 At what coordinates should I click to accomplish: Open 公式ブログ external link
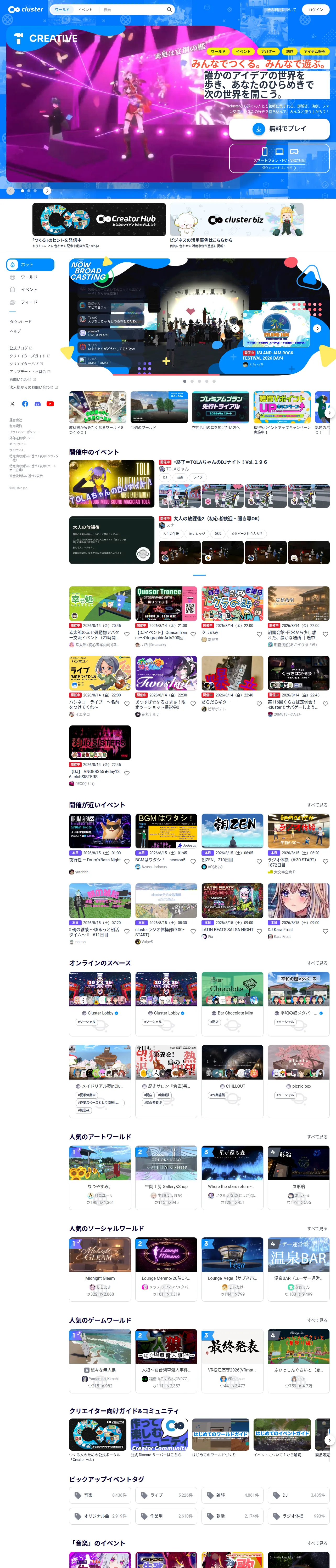point(21,348)
